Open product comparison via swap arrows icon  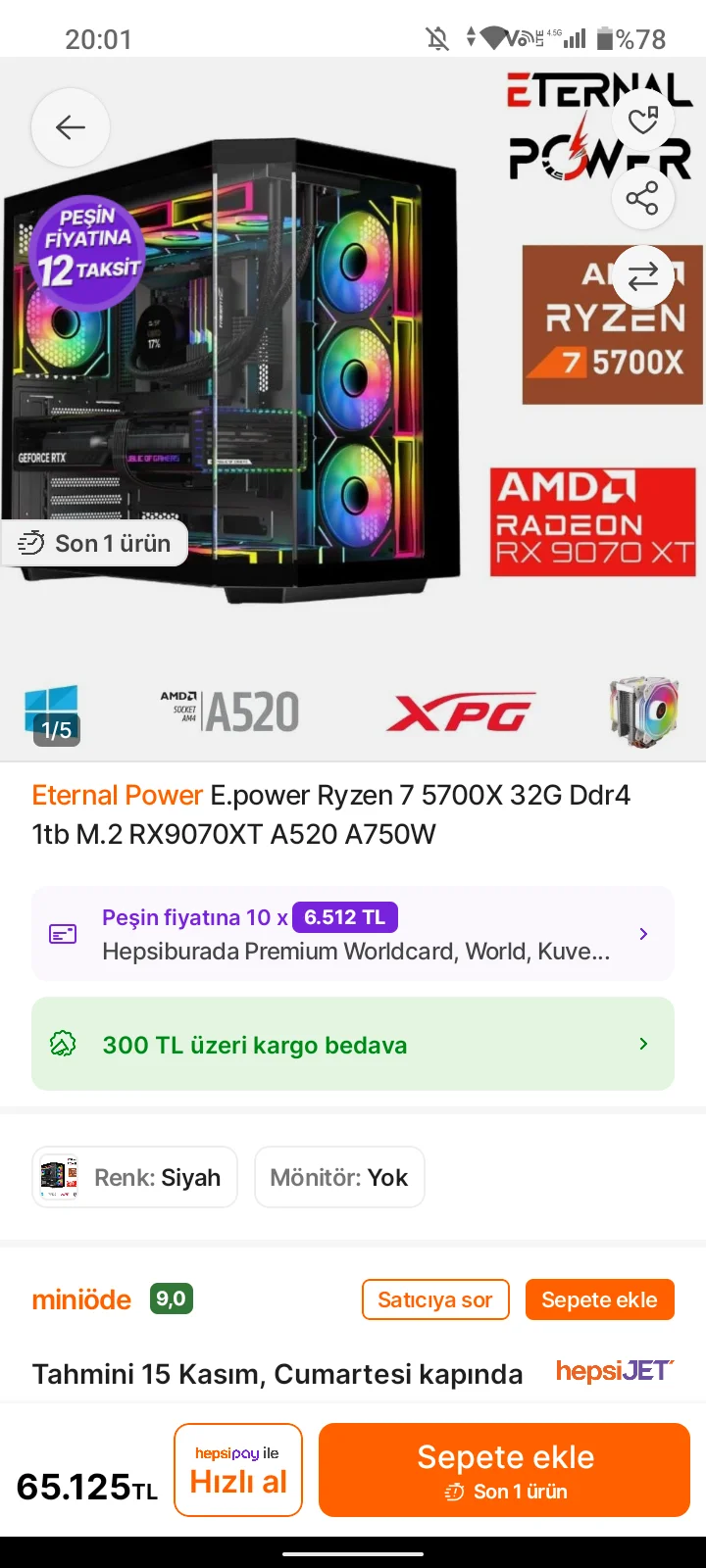(643, 276)
